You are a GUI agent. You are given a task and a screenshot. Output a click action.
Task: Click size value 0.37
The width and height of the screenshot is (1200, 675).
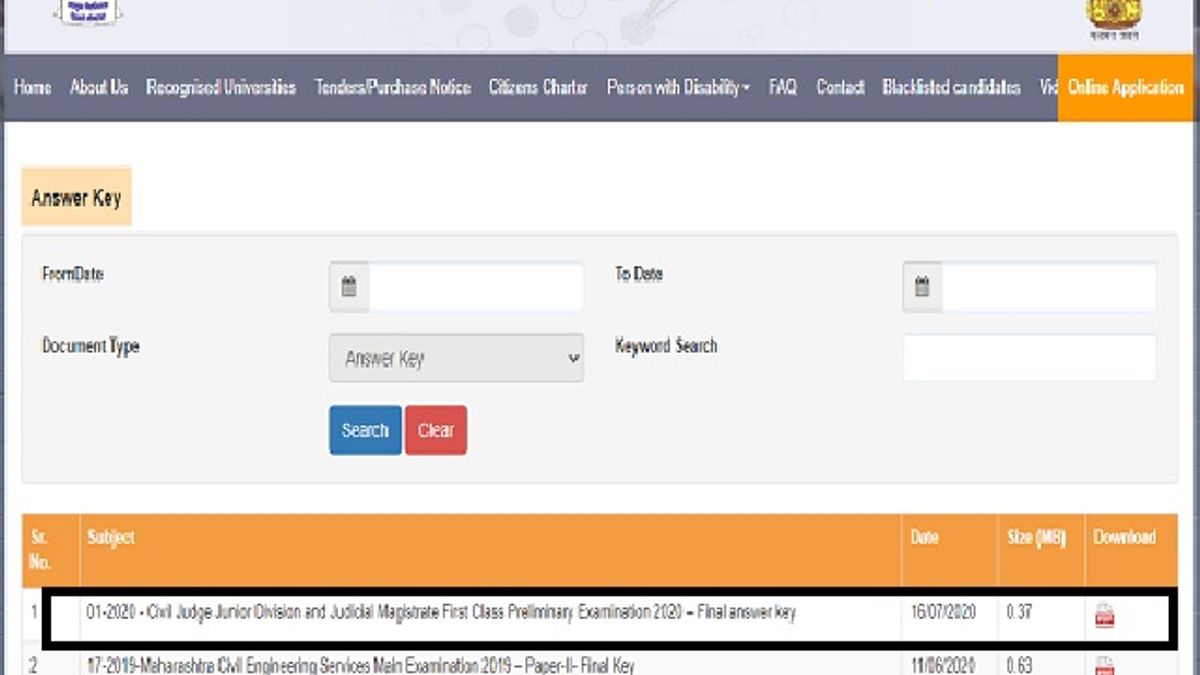1019,612
